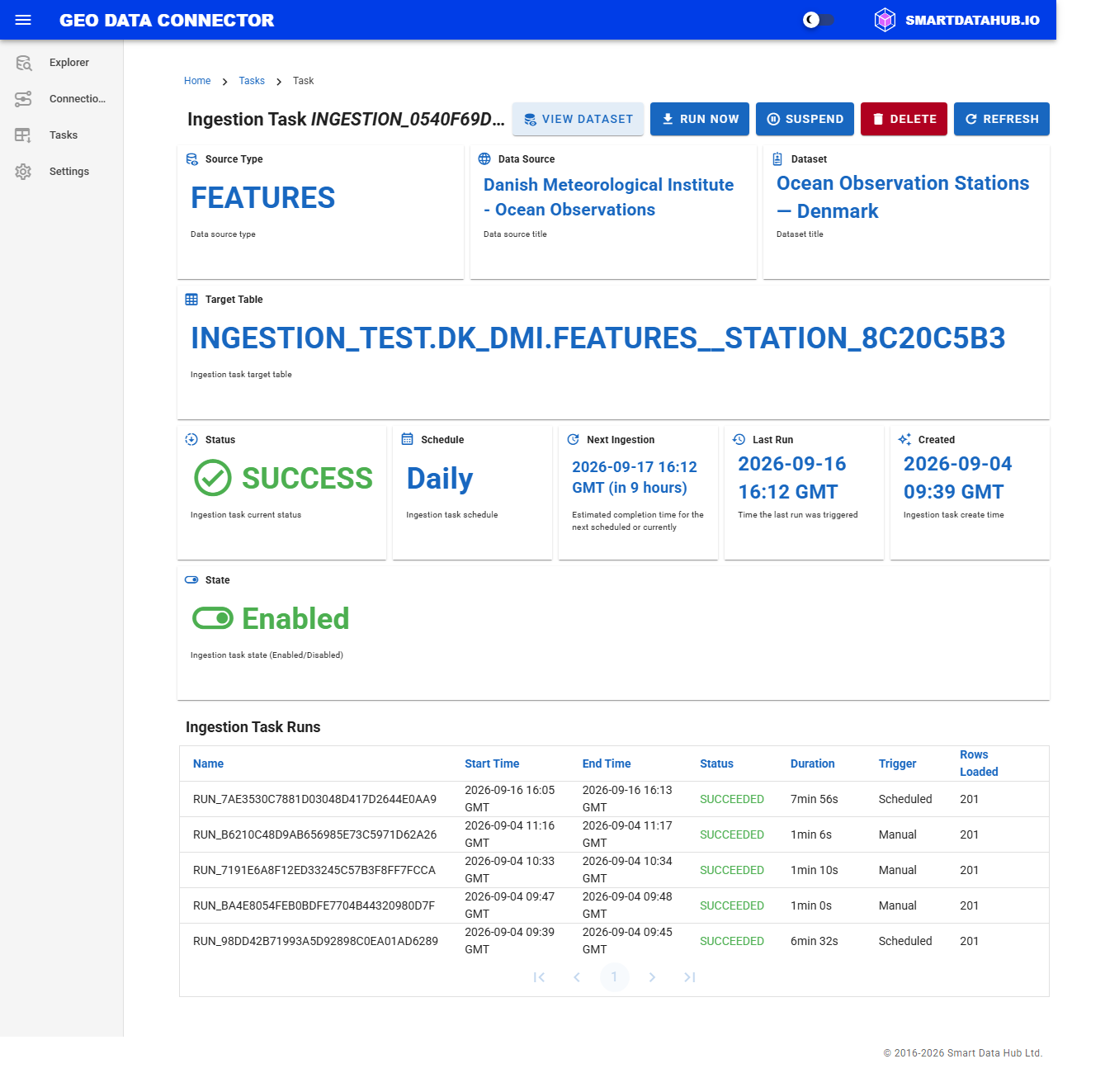Sort runs by Start Time column
This screenshot has width=1105, height=1092.
point(492,763)
